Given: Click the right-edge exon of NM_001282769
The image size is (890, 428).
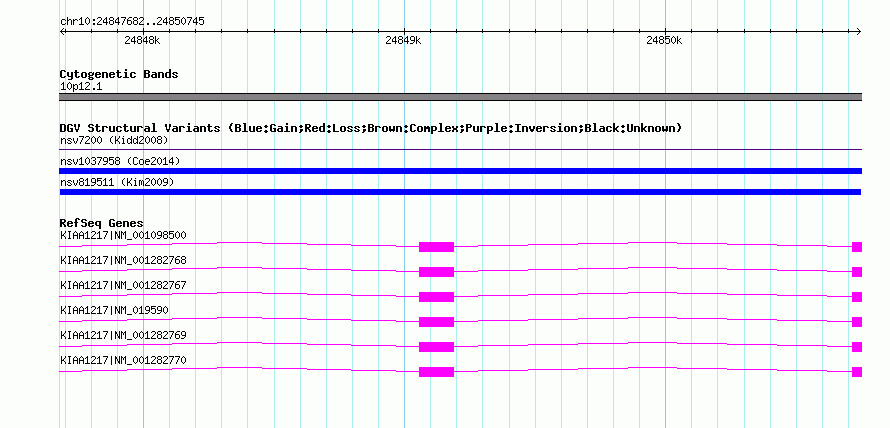Looking at the screenshot, I should tap(857, 347).
